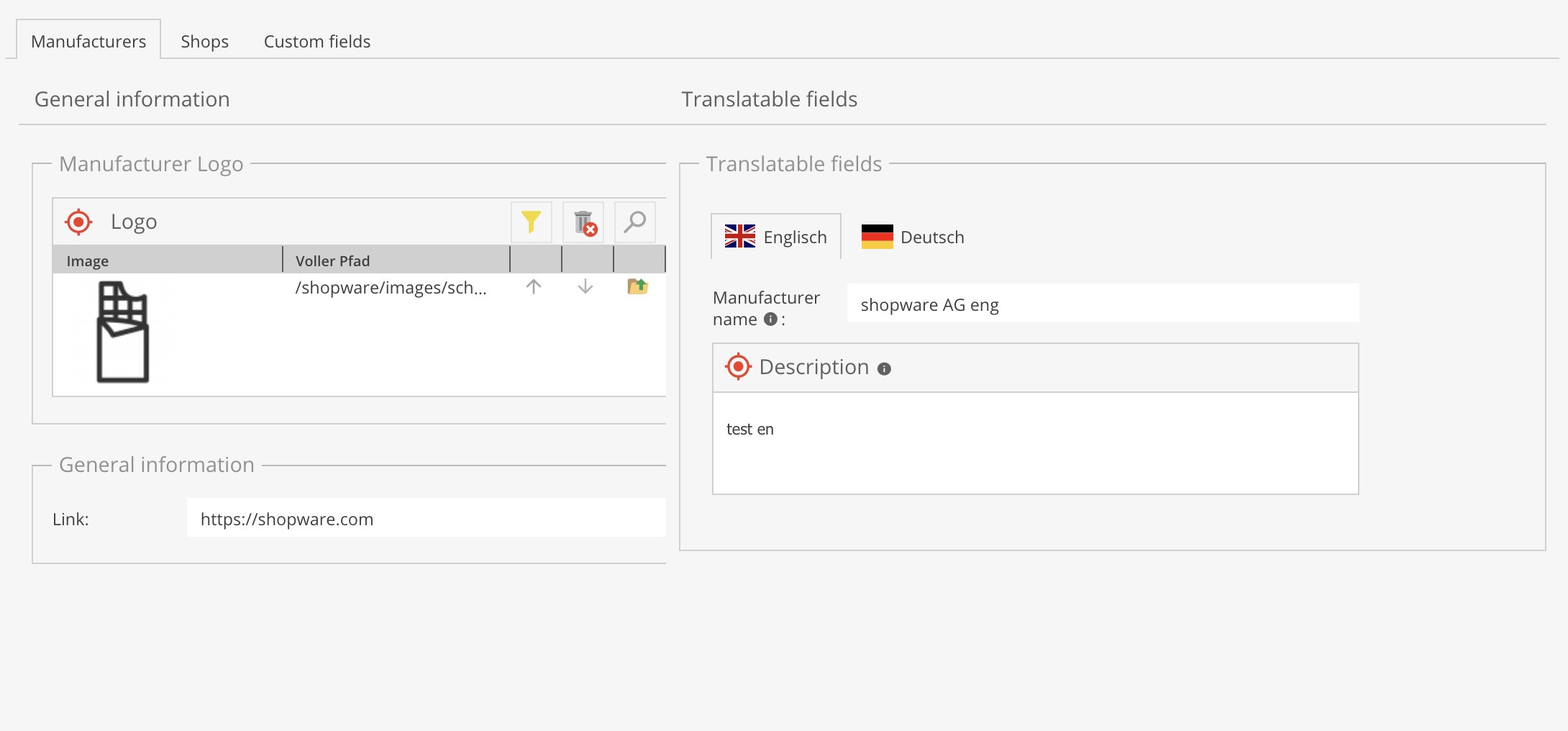
Task: Select the Englisch language tab
Action: click(x=776, y=237)
